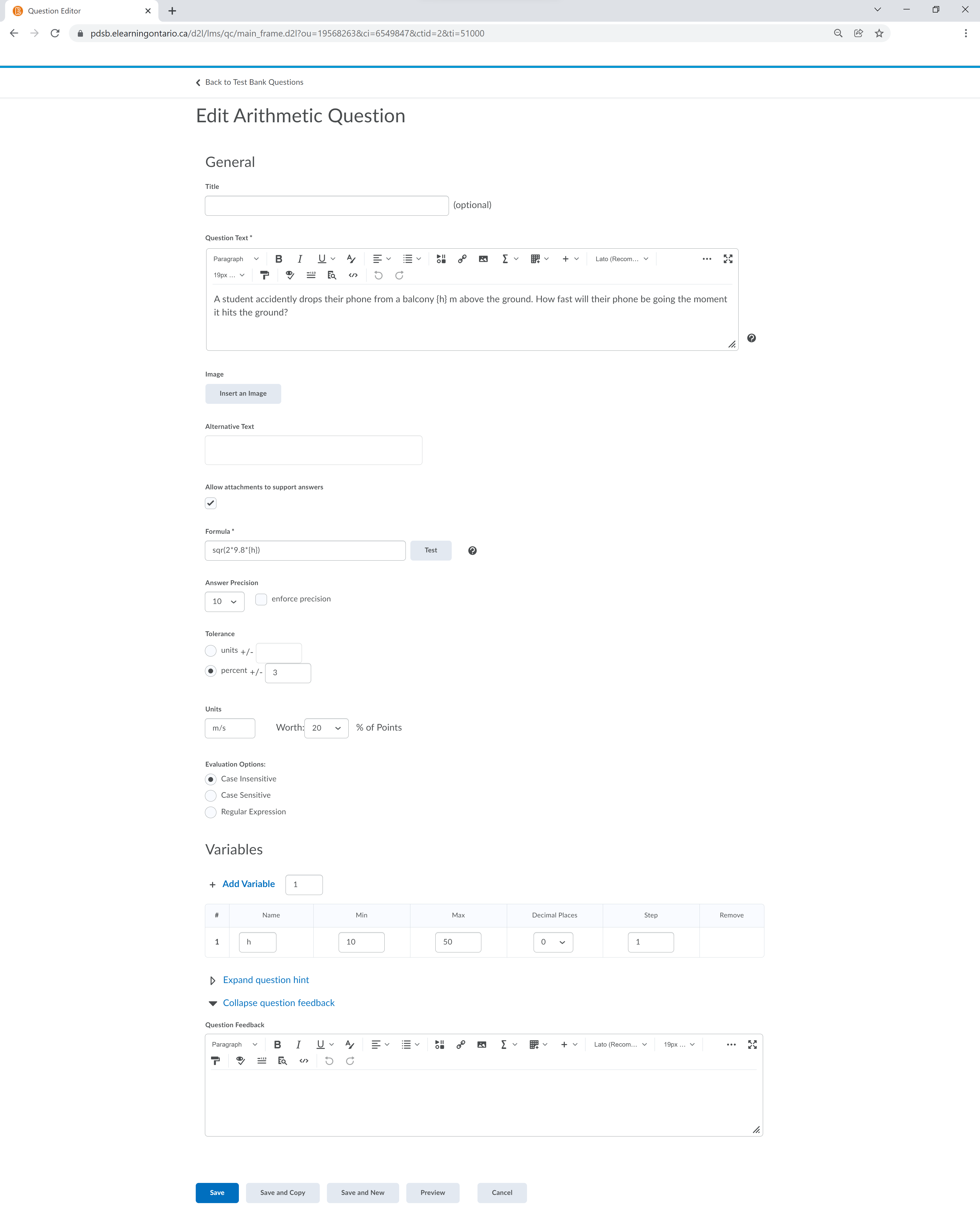Click the Test formula button
The width and height of the screenshot is (980, 1211).
click(431, 550)
